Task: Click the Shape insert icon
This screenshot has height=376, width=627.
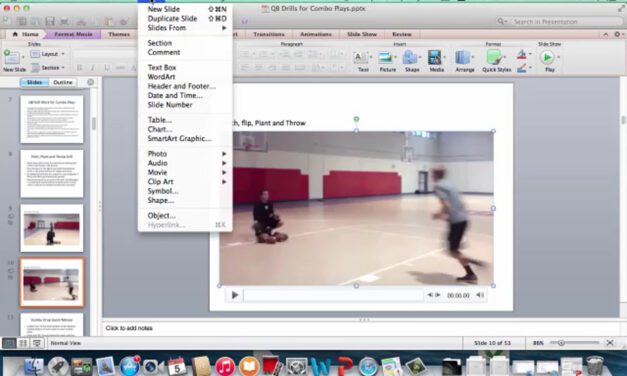Action: pos(410,58)
